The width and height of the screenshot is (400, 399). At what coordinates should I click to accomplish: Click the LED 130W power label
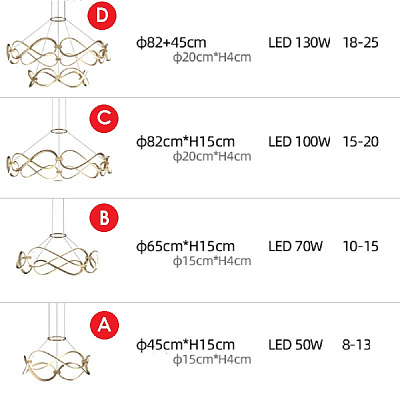(299, 43)
